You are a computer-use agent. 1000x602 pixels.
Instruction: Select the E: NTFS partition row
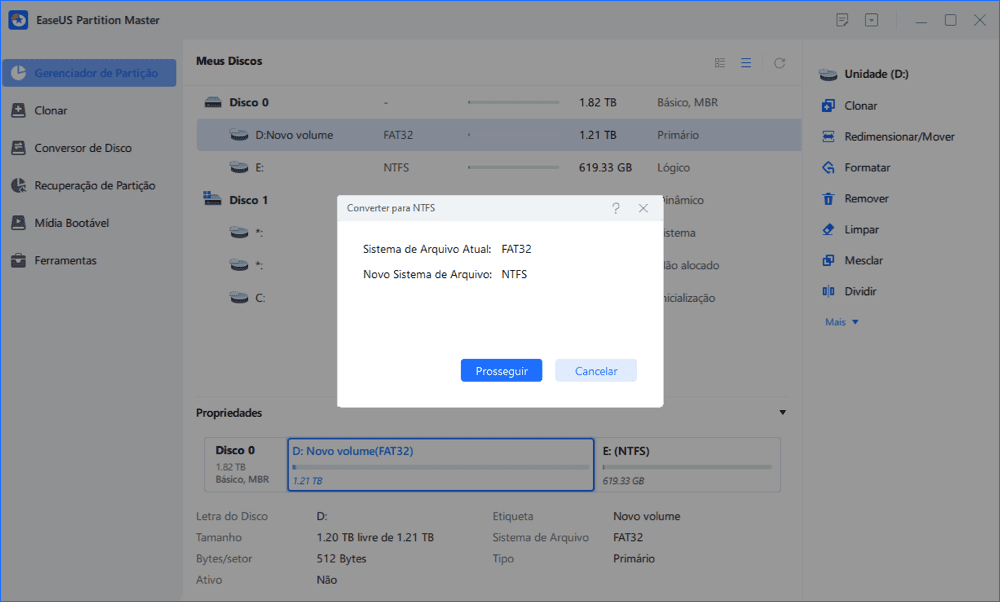(x=499, y=167)
